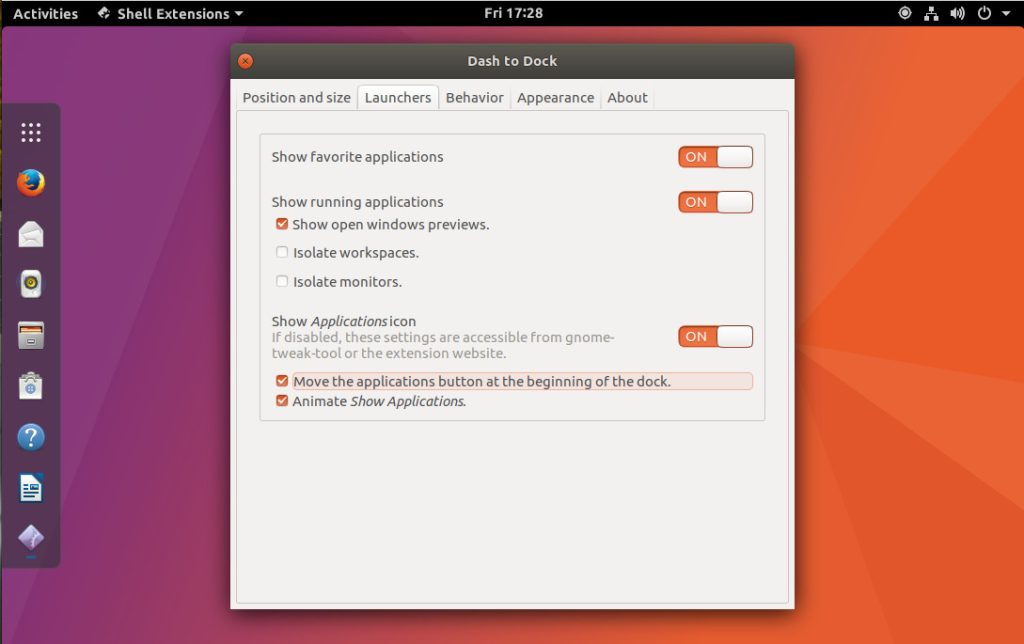Viewport: 1024px width, 644px height.
Task: Switch to the Position and size tab
Action: point(296,98)
